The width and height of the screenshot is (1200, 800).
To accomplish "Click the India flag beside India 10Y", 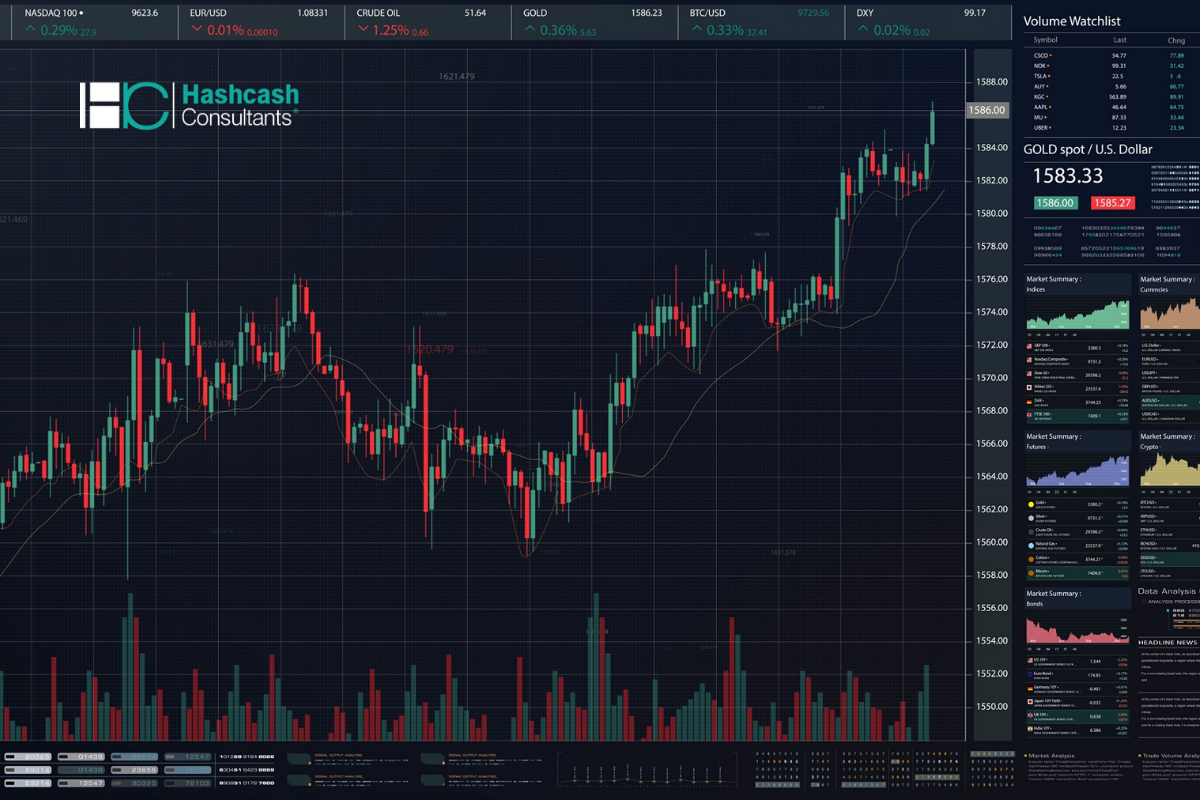I will pos(1030,730).
